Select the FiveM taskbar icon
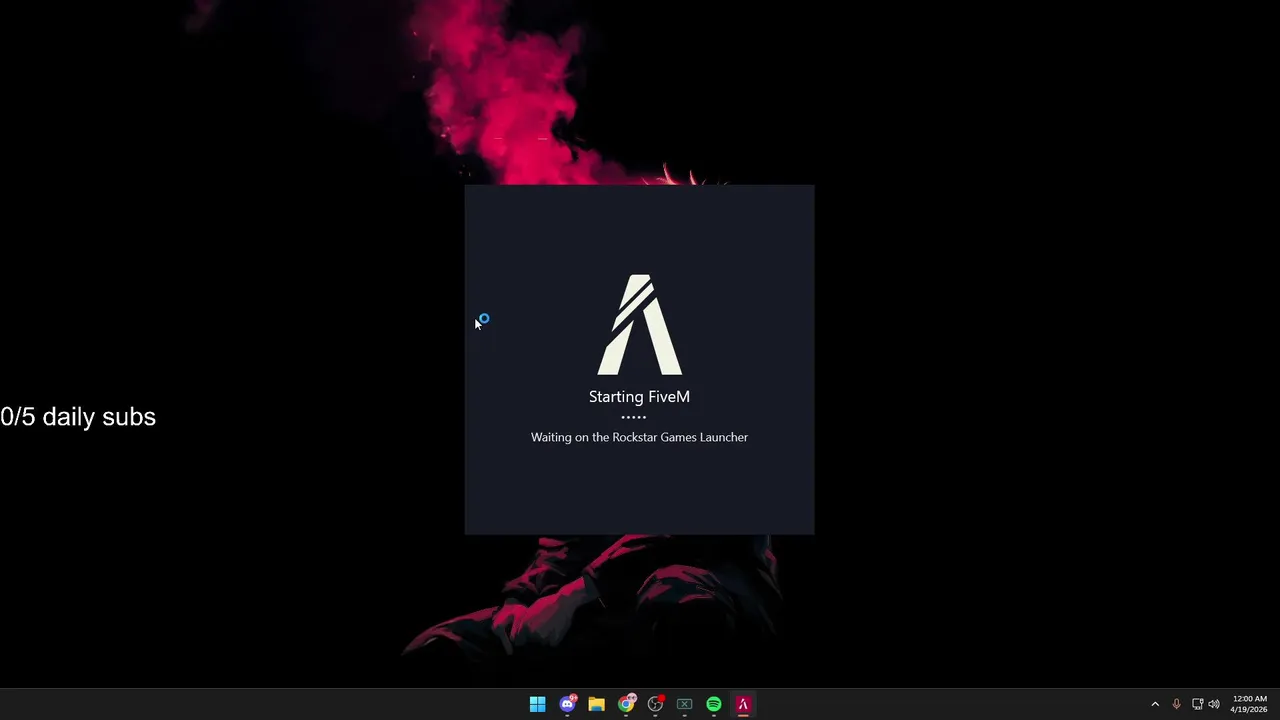The width and height of the screenshot is (1280, 720). [743, 704]
